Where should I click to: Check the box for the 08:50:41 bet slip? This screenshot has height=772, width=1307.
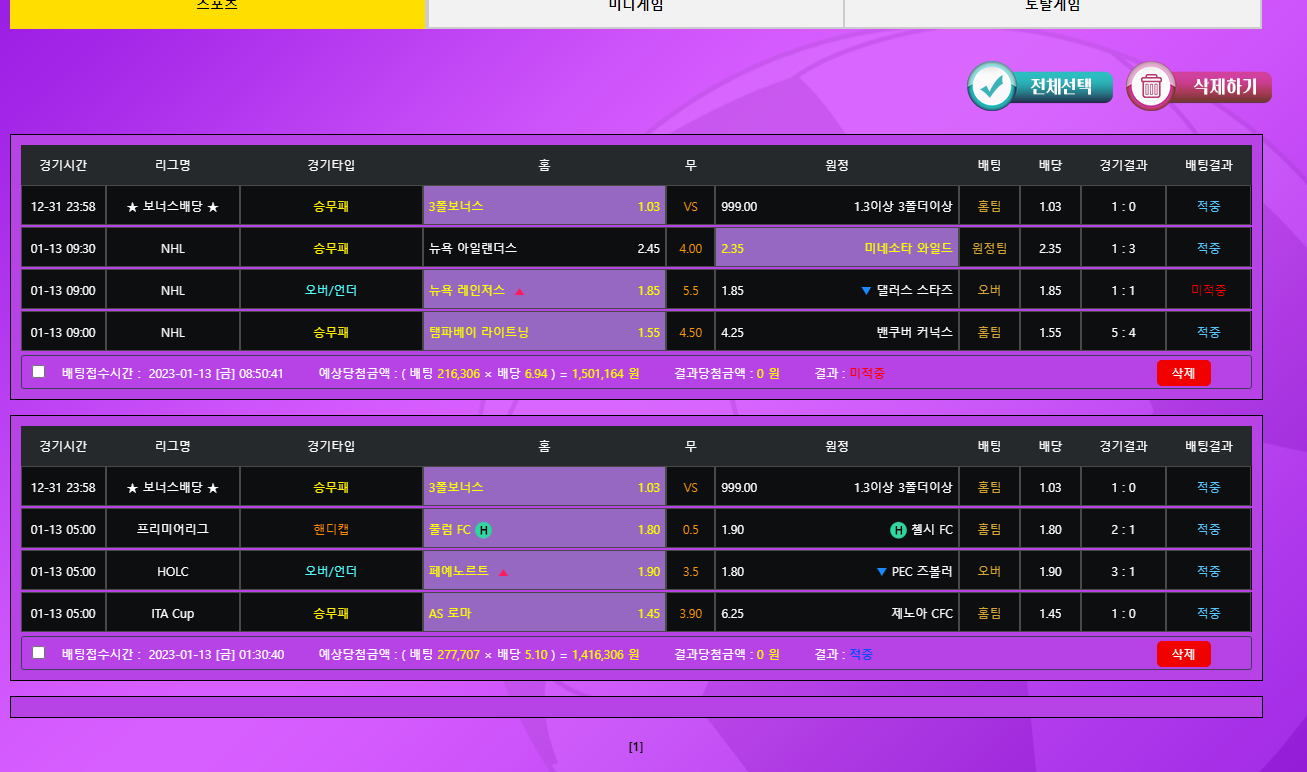[x=39, y=372]
